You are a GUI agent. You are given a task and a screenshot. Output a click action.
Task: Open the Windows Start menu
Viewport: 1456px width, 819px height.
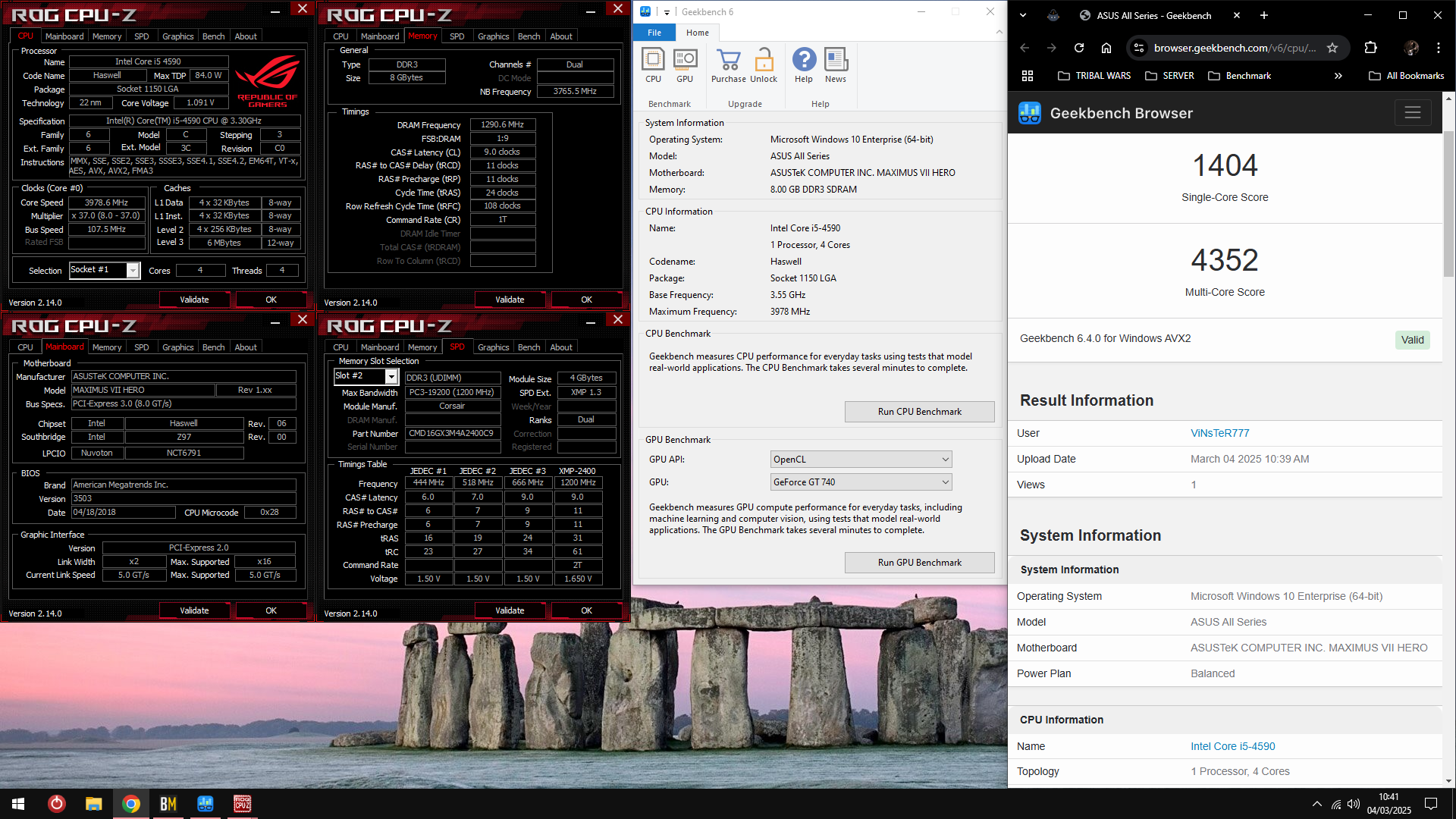click(18, 804)
